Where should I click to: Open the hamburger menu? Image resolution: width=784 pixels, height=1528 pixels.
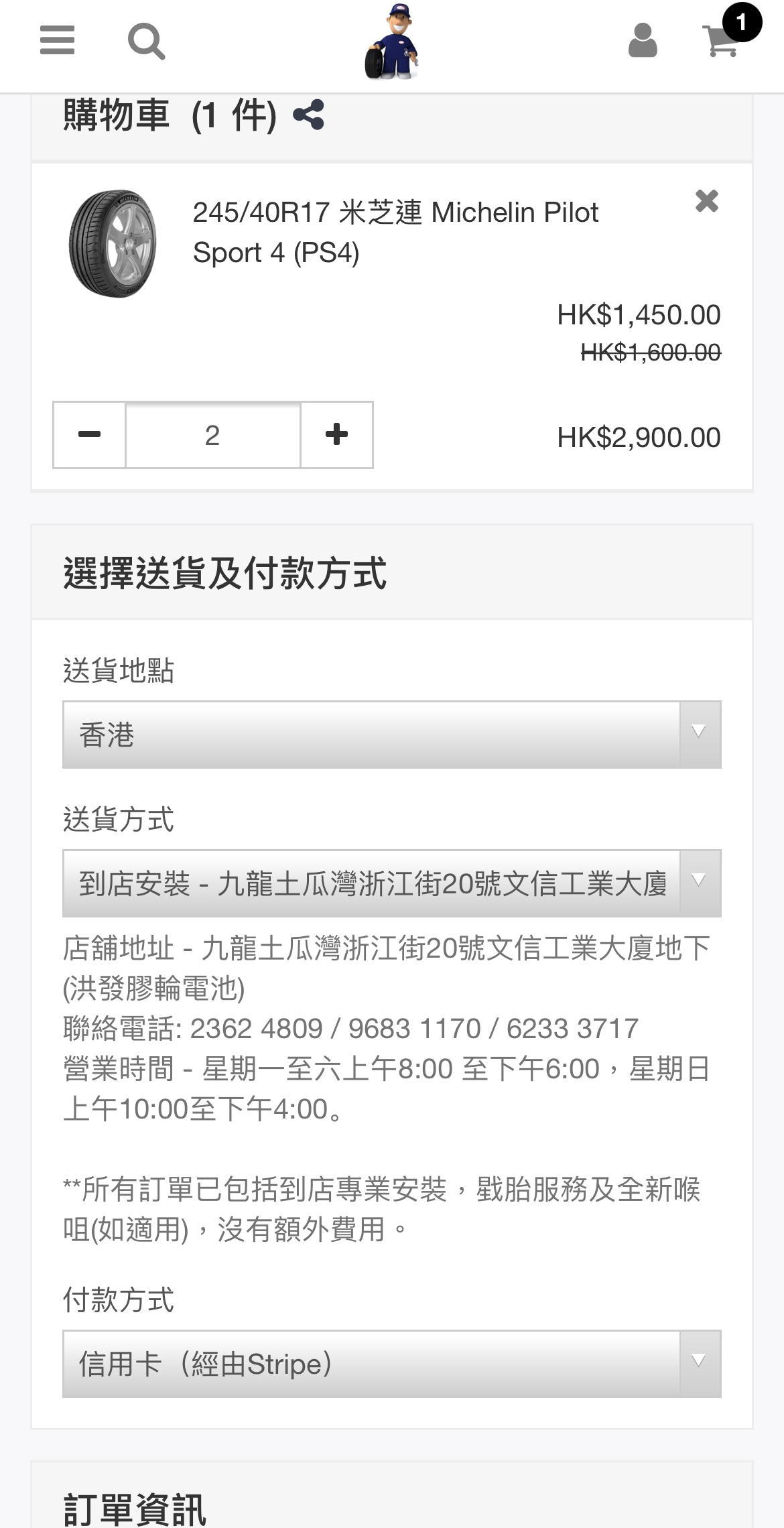pyautogui.click(x=57, y=40)
